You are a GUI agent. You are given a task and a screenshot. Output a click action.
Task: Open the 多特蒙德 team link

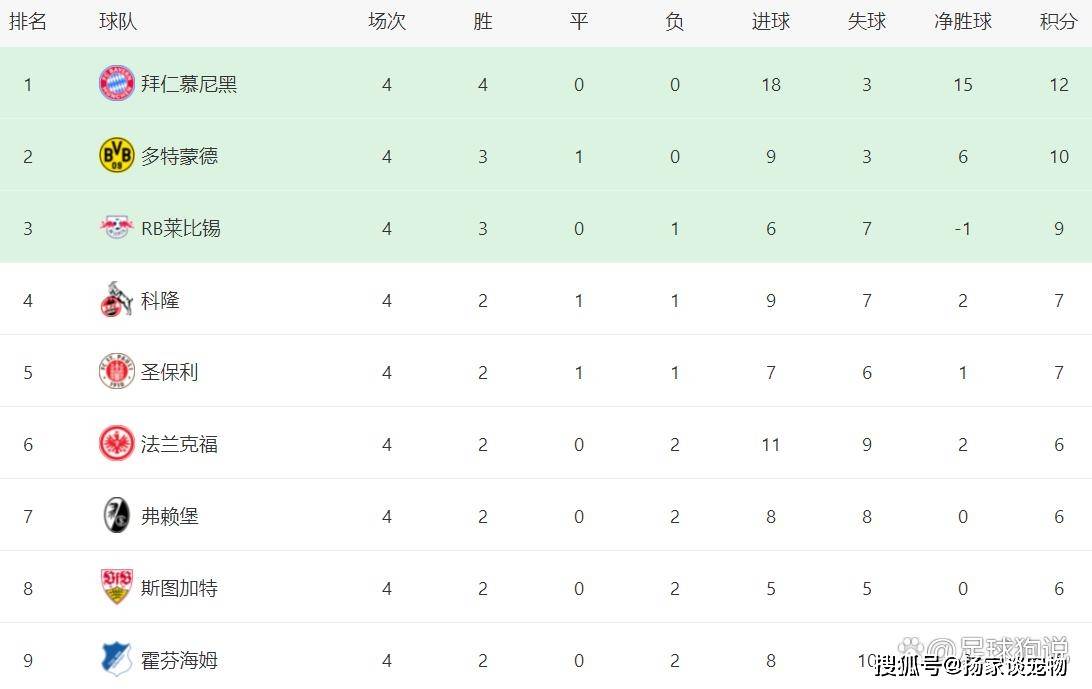[179, 156]
